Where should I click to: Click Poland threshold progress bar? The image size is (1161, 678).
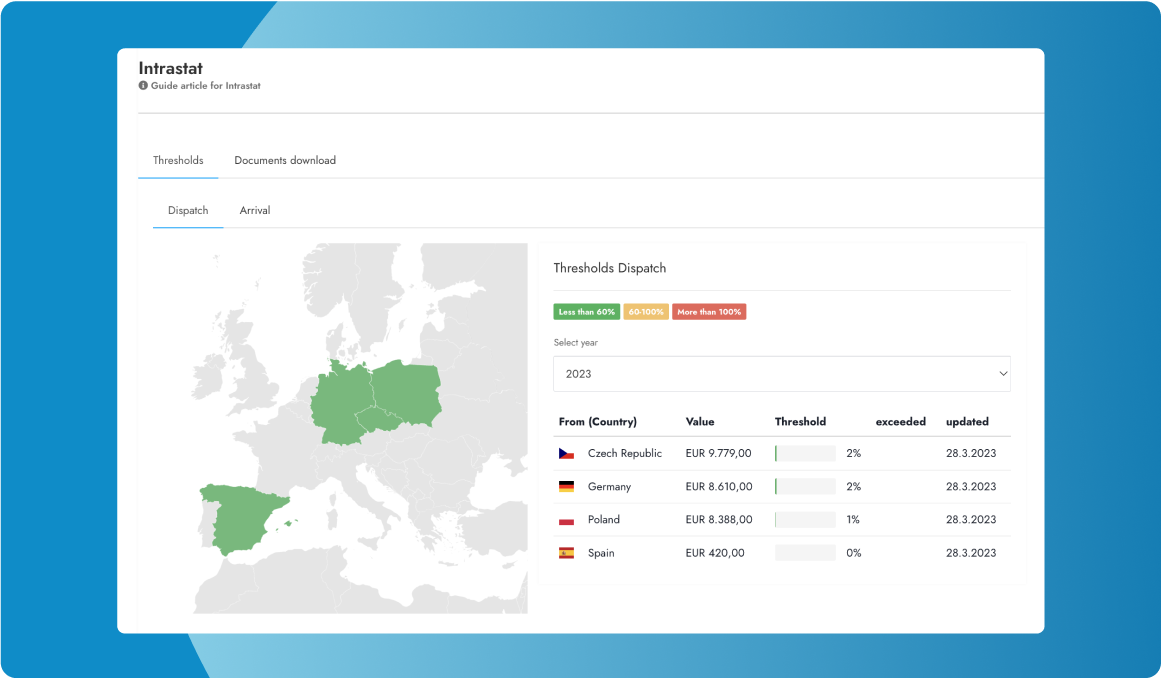click(806, 520)
